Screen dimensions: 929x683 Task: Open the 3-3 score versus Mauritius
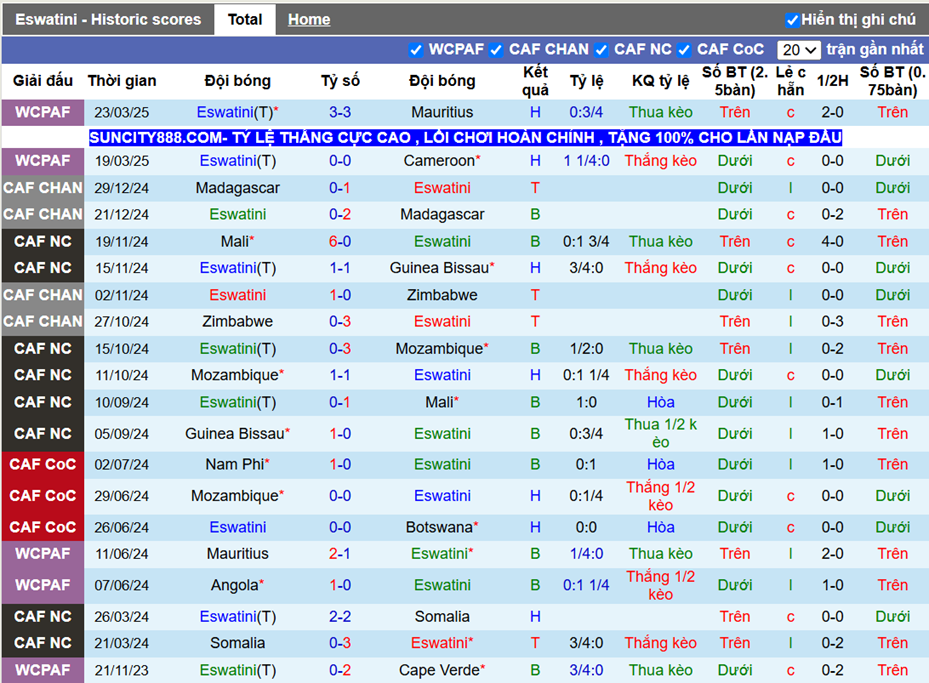click(340, 112)
